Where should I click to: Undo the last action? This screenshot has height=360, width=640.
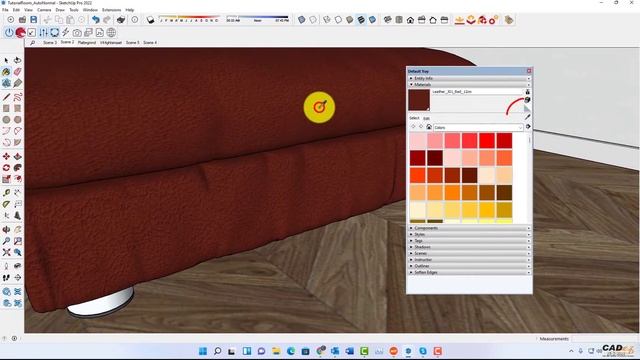(x=96, y=20)
